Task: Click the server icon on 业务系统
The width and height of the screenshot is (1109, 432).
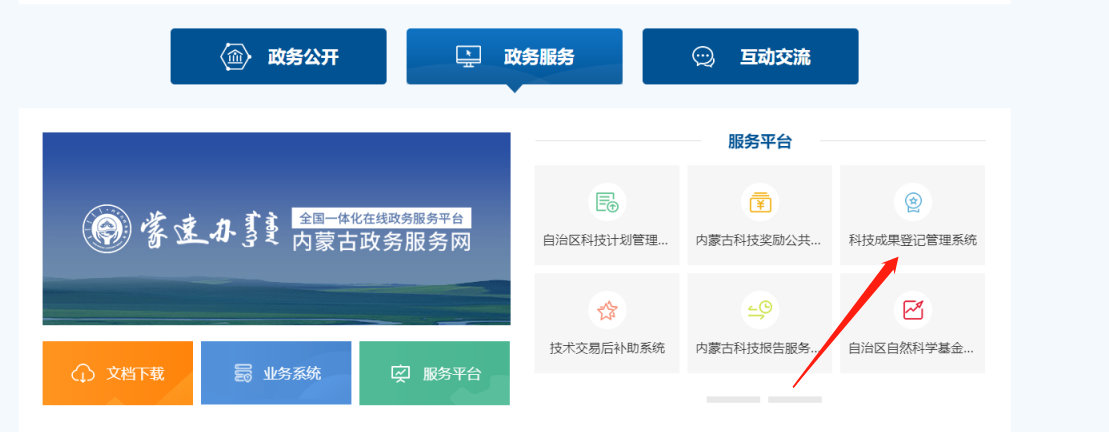Action: (243, 373)
